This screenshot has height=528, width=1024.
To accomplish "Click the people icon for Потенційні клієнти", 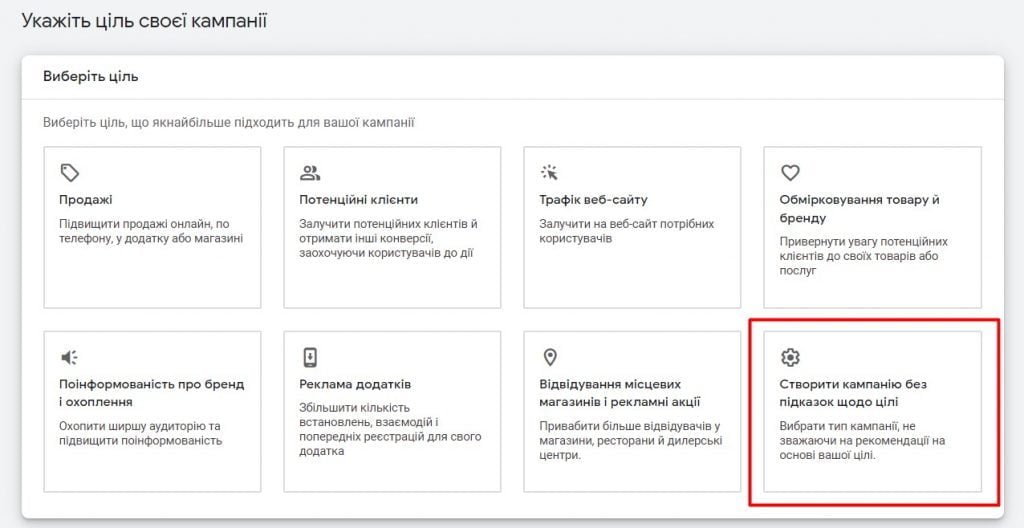I will pos(310,173).
